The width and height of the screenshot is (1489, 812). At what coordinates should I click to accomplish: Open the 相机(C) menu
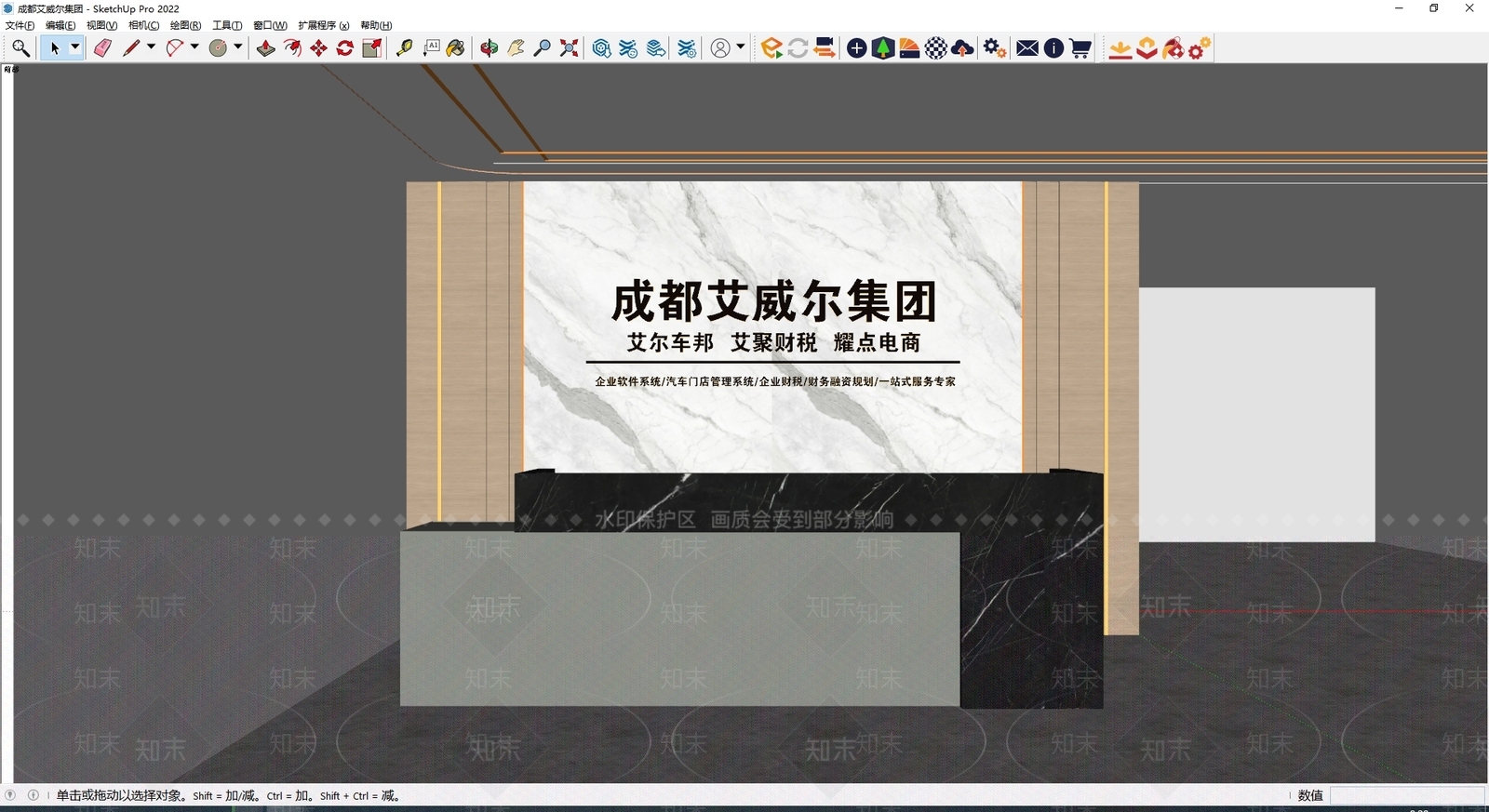coord(143,25)
